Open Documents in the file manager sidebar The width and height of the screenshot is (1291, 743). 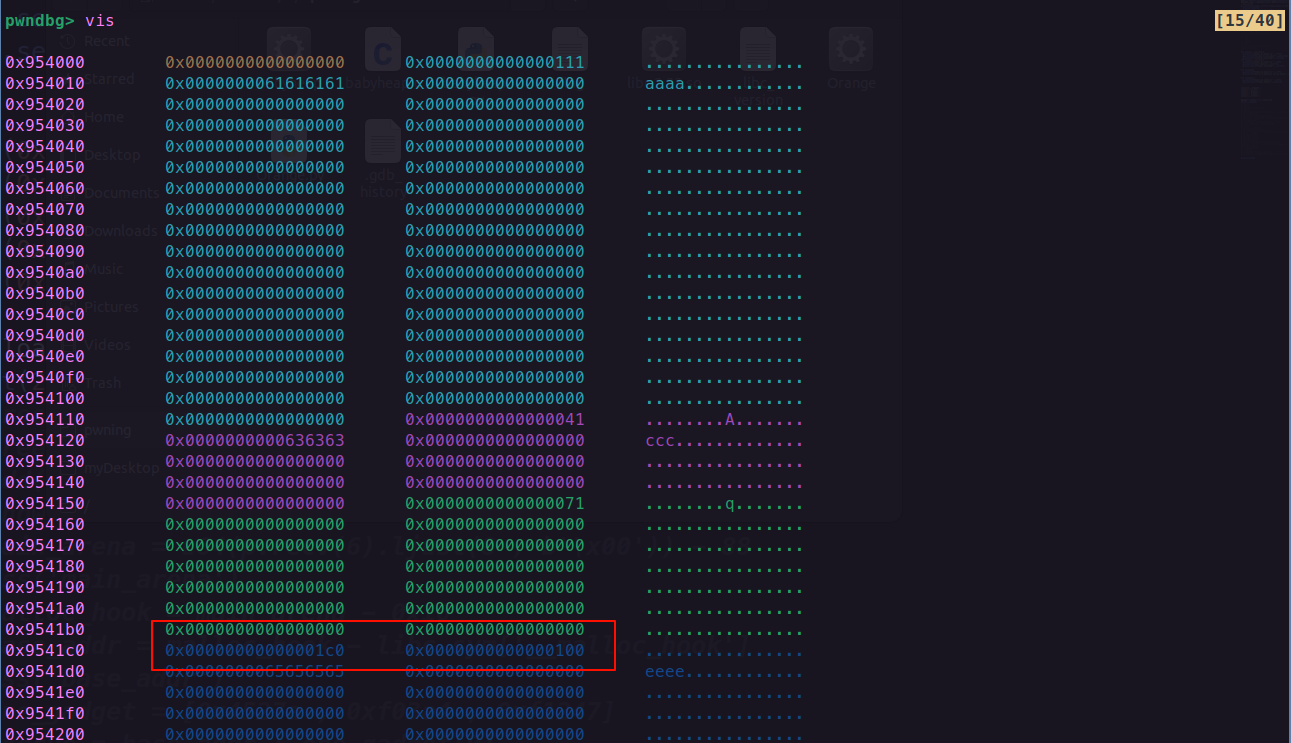tap(120, 193)
